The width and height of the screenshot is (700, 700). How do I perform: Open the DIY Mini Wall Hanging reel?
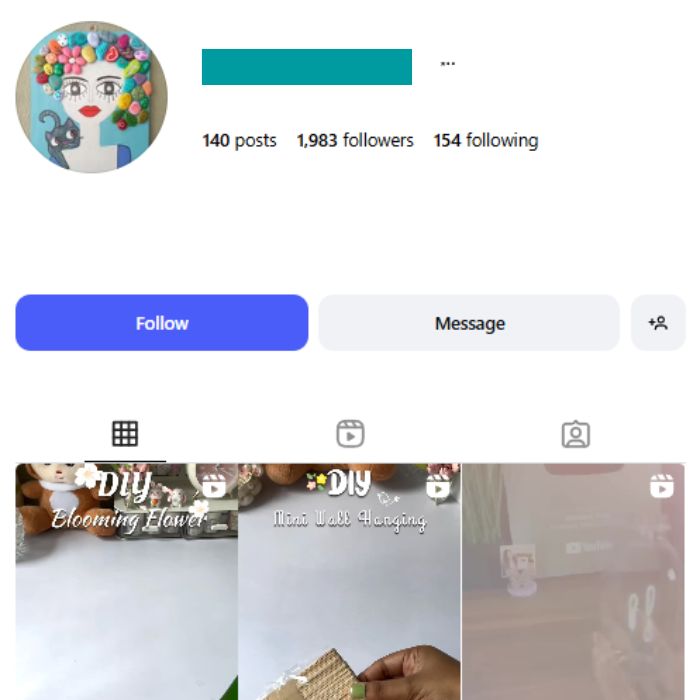pos(350,582)
